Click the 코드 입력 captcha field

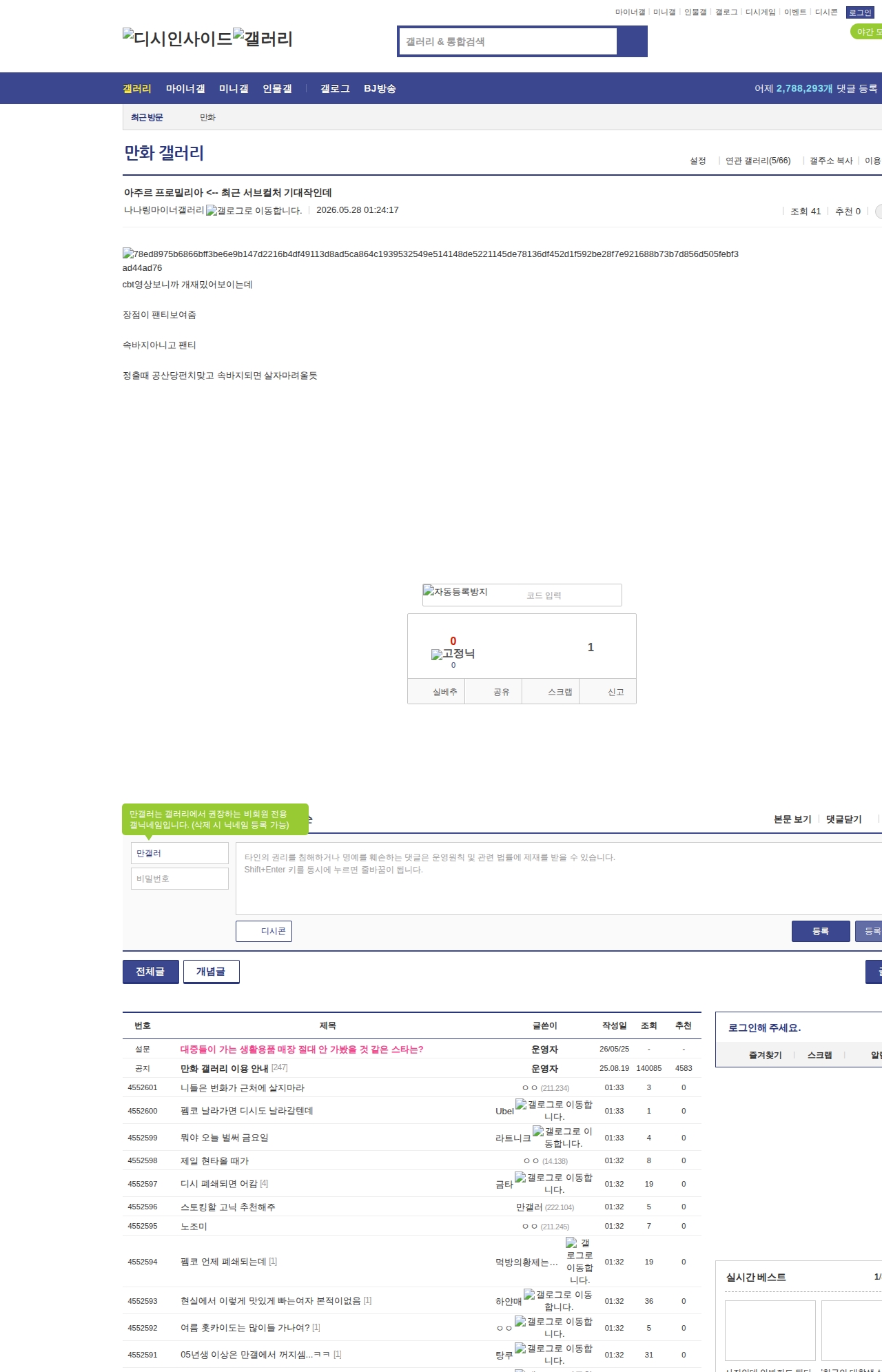[x=570, y=595]
